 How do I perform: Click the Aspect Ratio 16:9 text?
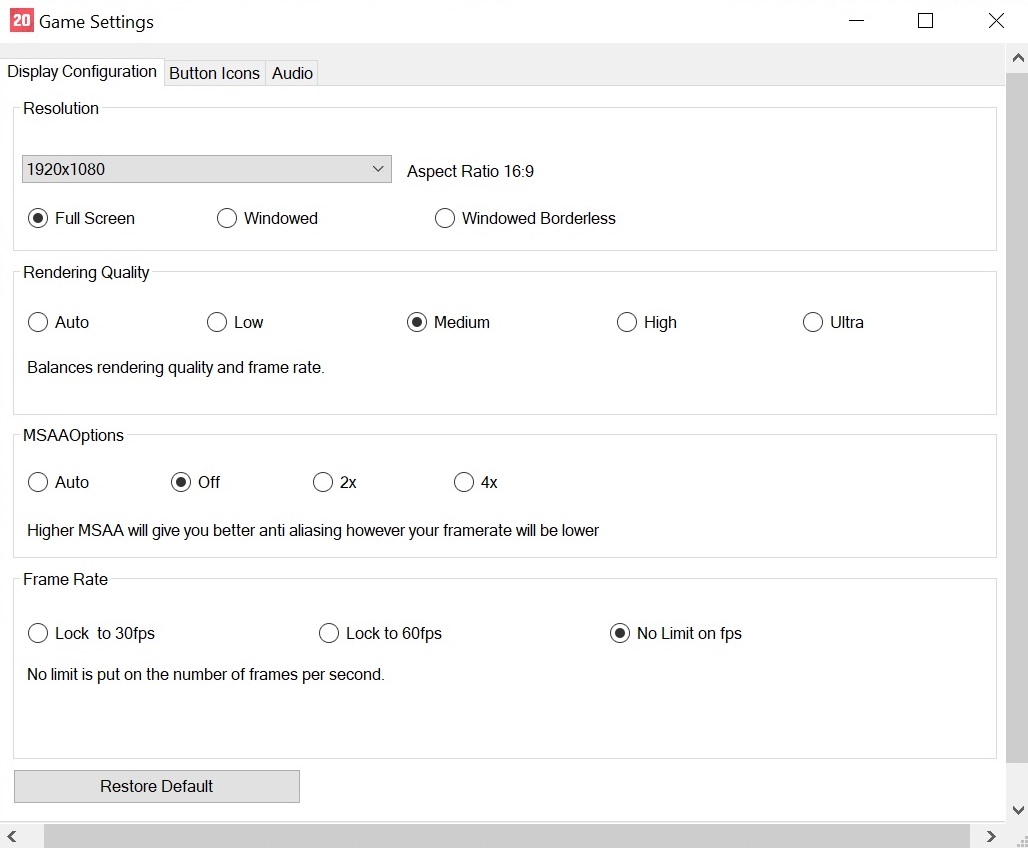tap(470, 171)
